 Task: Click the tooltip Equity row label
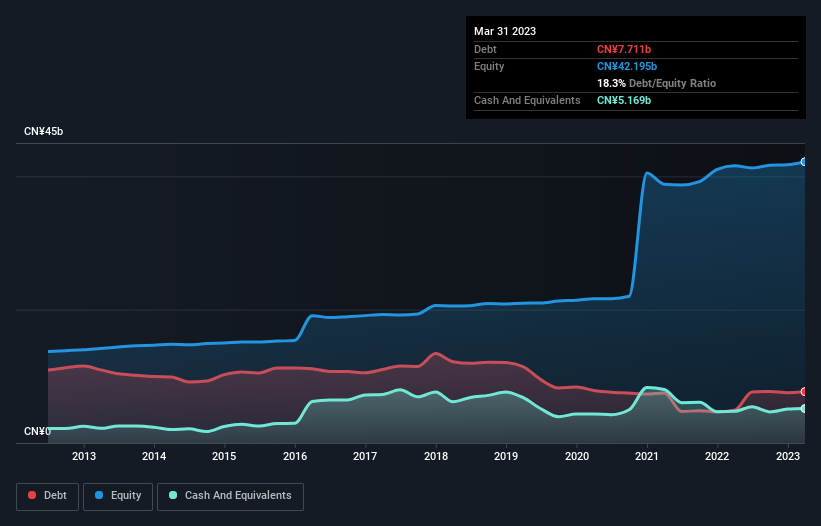[x=489, y=66]
